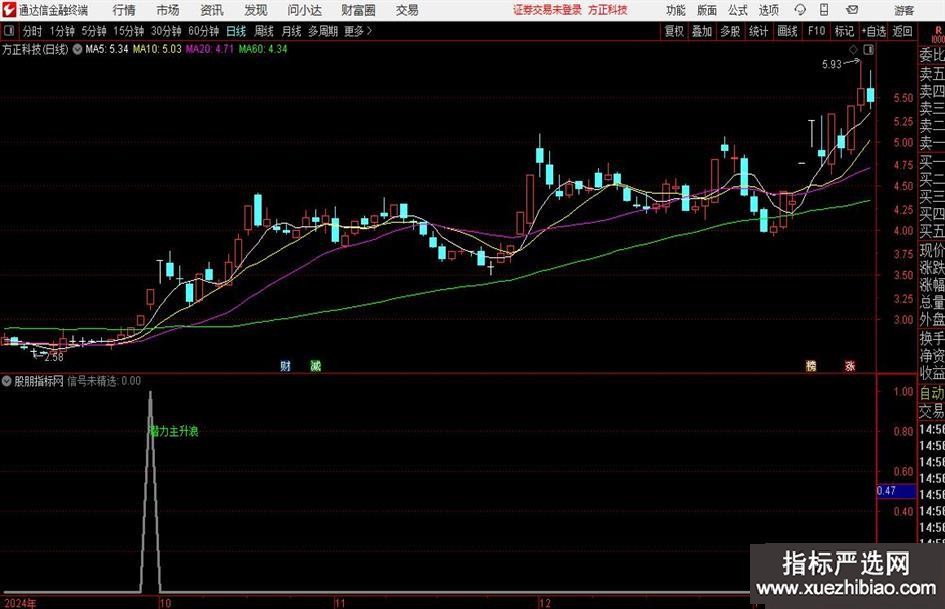Switch to 60分钟 period tab
Image resolution: width=945 pixels, height=609 pixels.
(204, 31)
